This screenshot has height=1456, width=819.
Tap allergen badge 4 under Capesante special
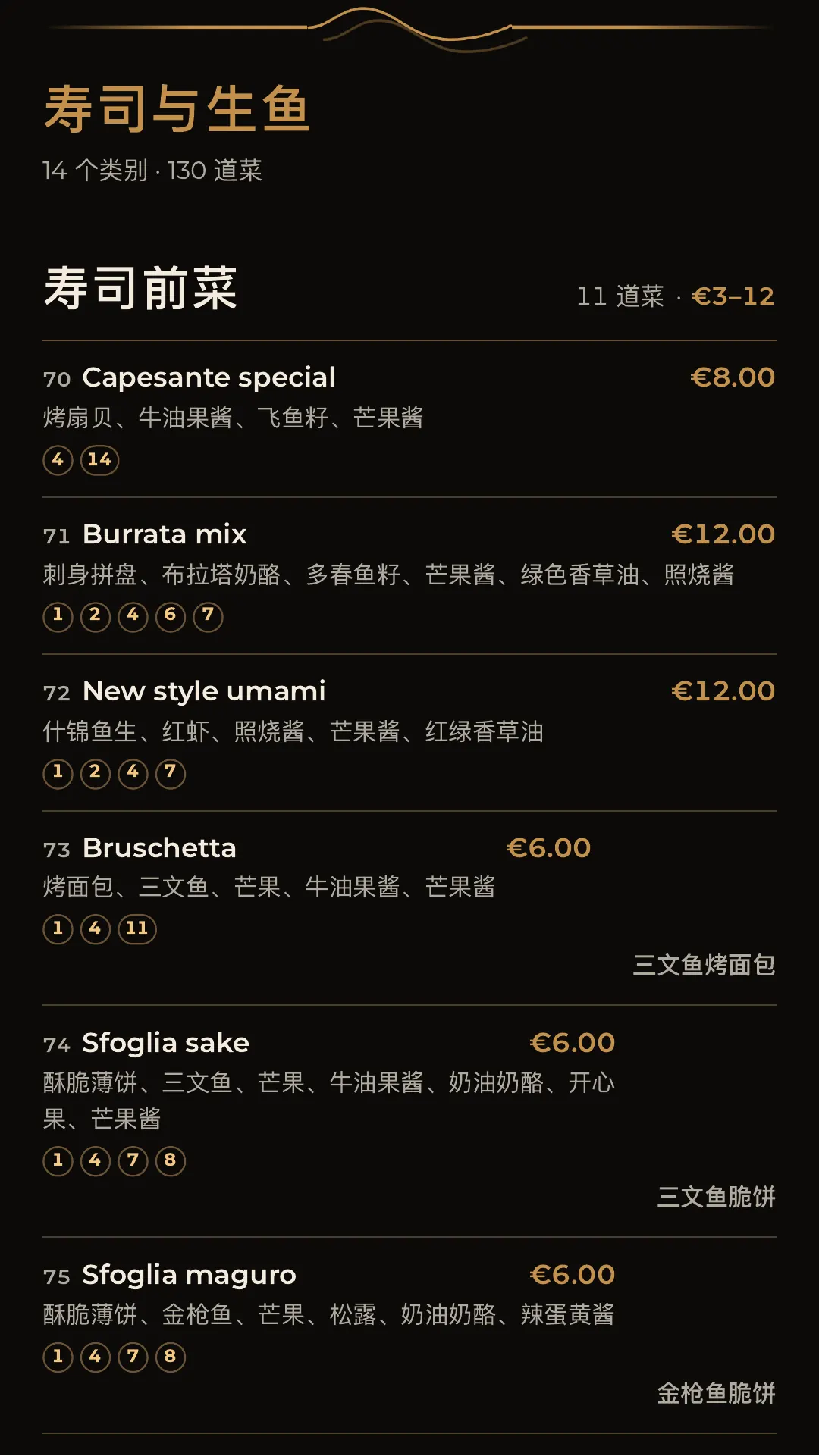(58, 460)
